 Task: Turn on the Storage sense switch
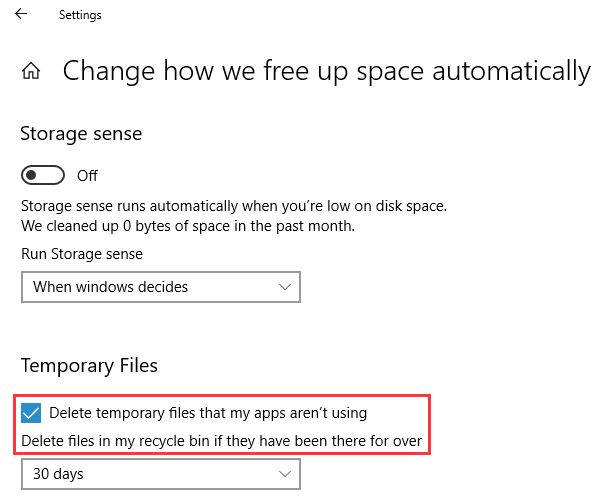[x=43, y=175]
